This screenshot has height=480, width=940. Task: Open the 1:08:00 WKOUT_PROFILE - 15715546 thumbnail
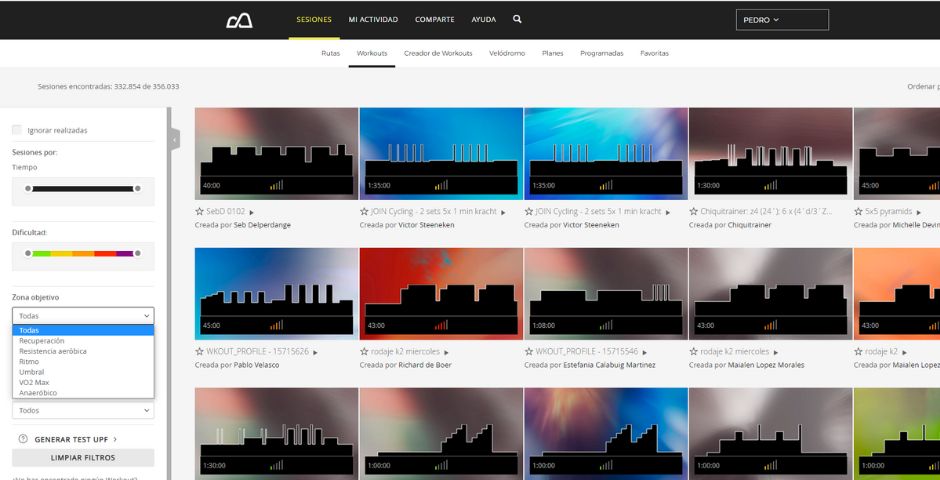point(606,294)
